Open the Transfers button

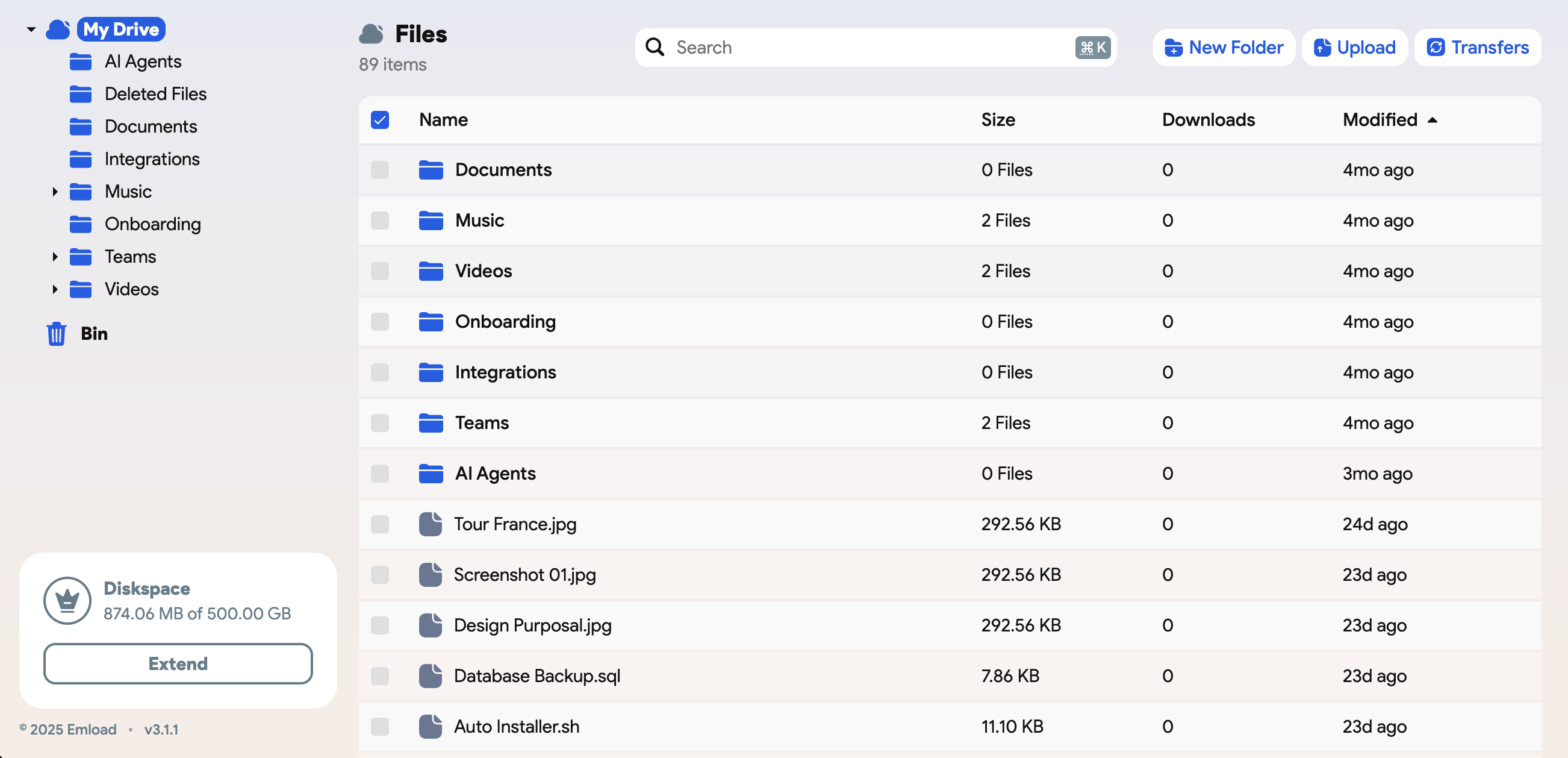1477,48
